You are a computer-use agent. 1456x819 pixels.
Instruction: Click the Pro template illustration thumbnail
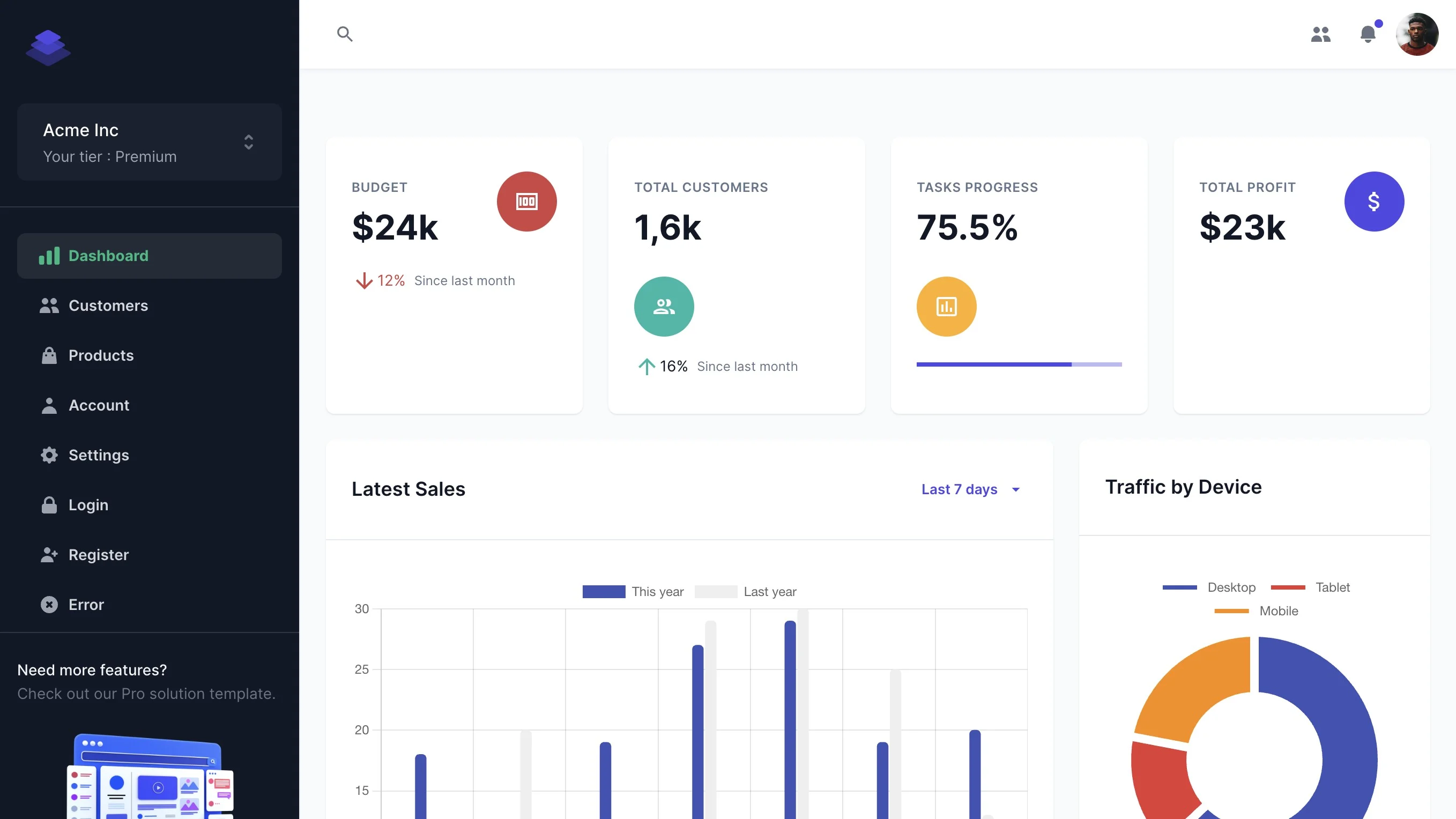coord(150,776)
